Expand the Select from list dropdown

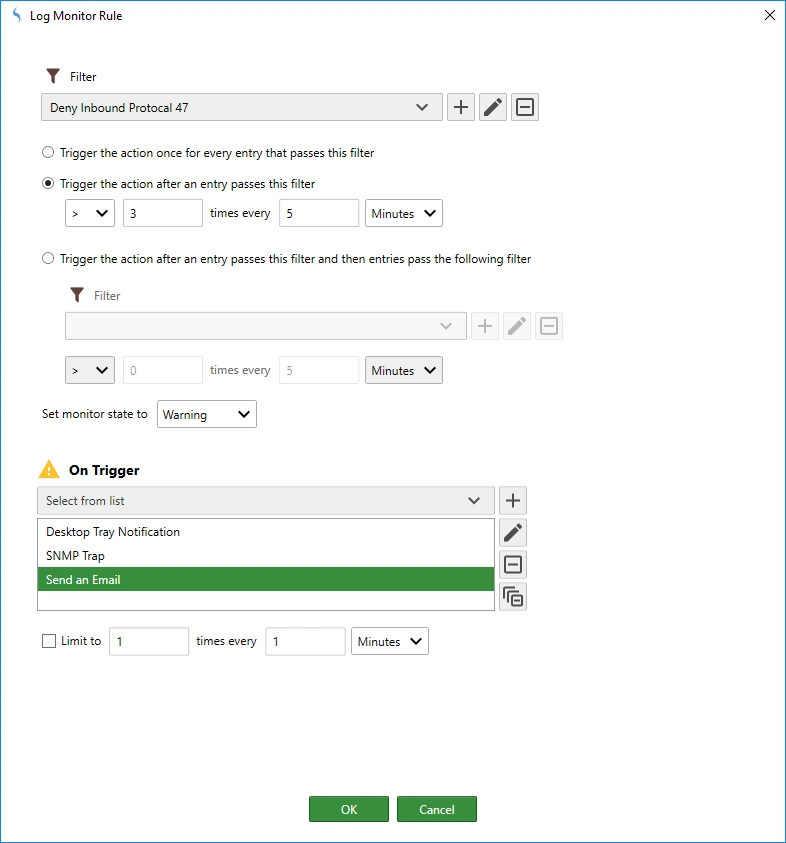pos(265,501)
